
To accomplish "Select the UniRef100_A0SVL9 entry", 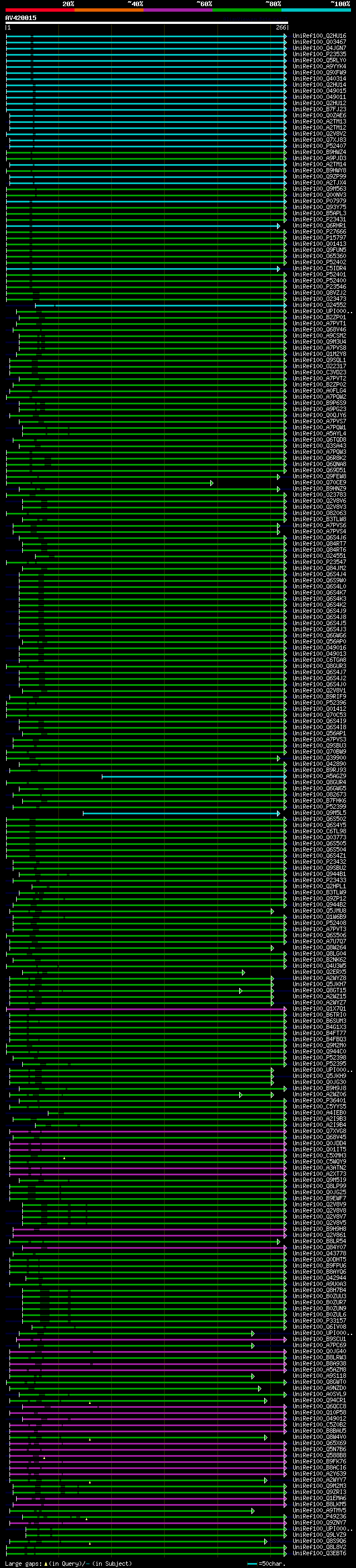I will tap(319, 1394).
